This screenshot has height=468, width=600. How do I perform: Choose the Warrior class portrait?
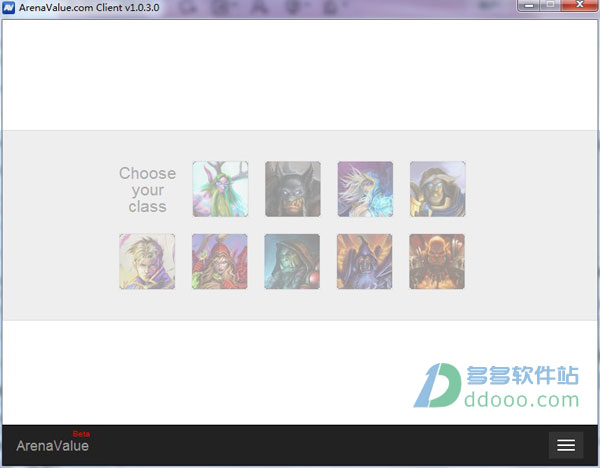pos(437,261)
